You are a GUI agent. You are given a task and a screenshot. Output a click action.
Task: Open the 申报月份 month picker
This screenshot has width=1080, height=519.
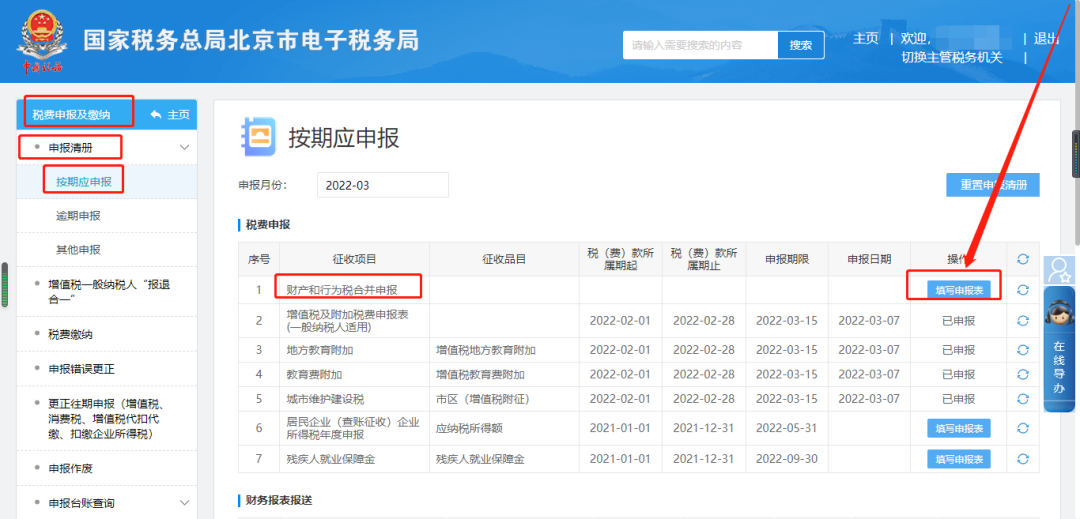coord(382,185)
